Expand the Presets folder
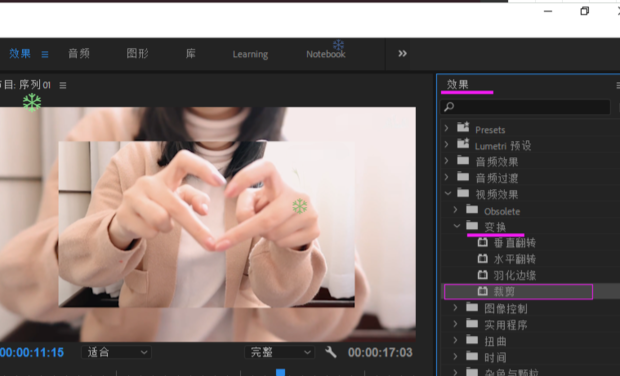620x376 pixels. pos(446,128)
